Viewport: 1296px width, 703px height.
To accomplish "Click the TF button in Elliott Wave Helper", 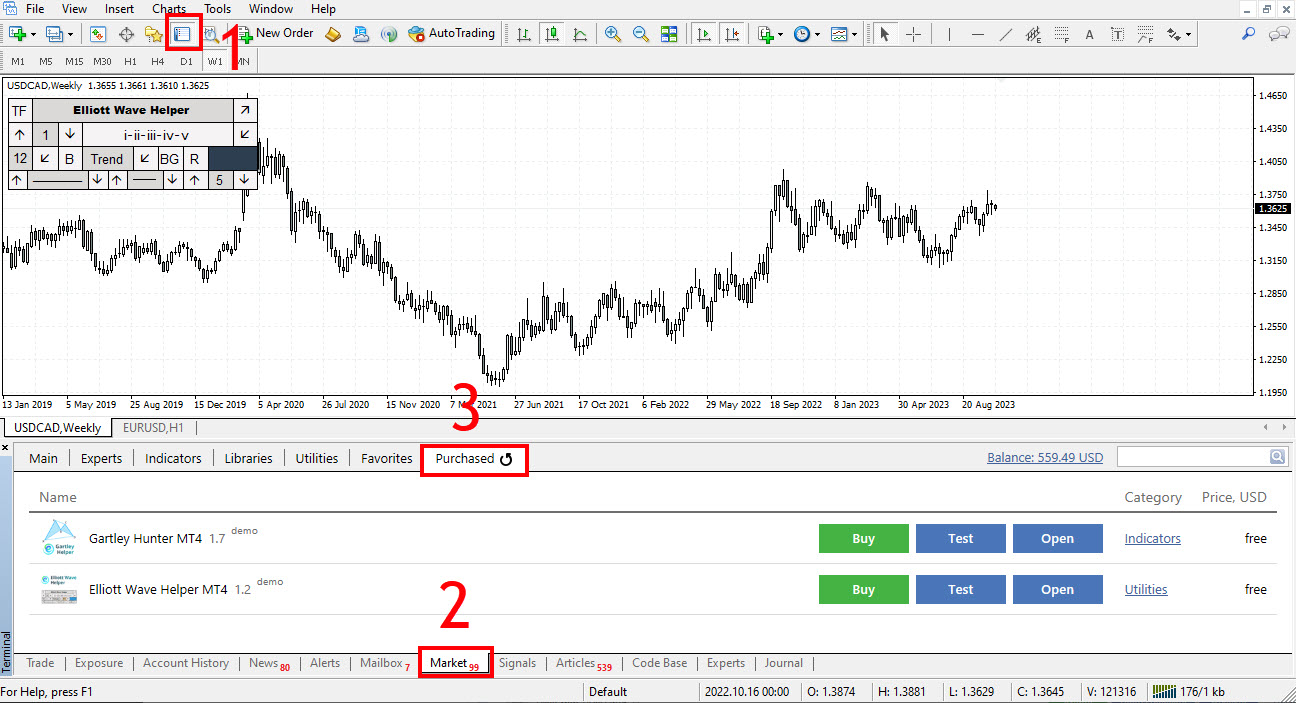I will pyautogui.click(x=20, y=110).
